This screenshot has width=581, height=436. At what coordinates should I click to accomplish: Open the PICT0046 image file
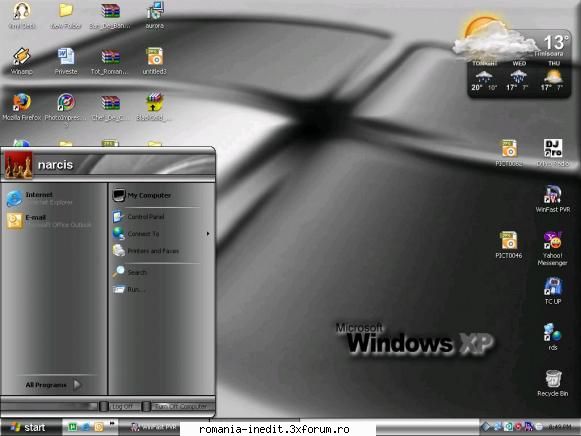point(509,245)
